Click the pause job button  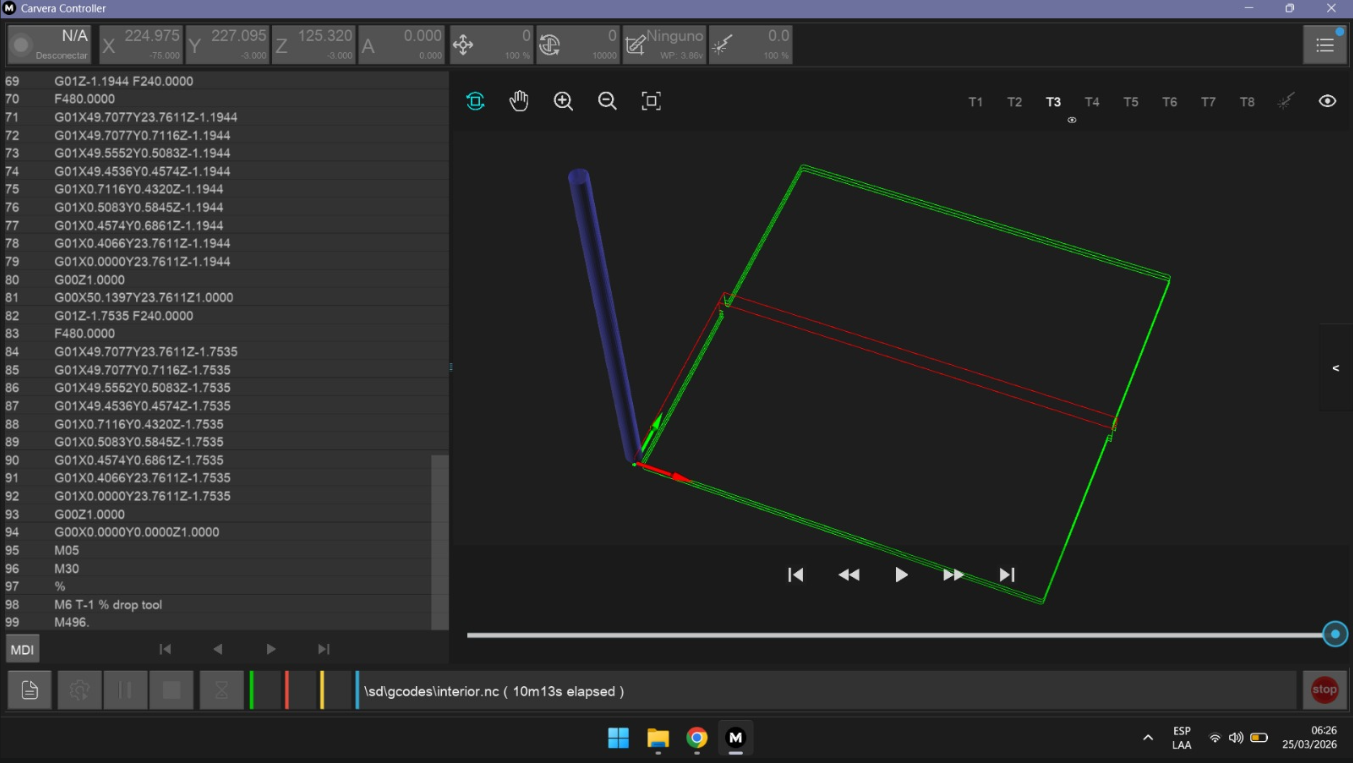[x=126, y=690]
